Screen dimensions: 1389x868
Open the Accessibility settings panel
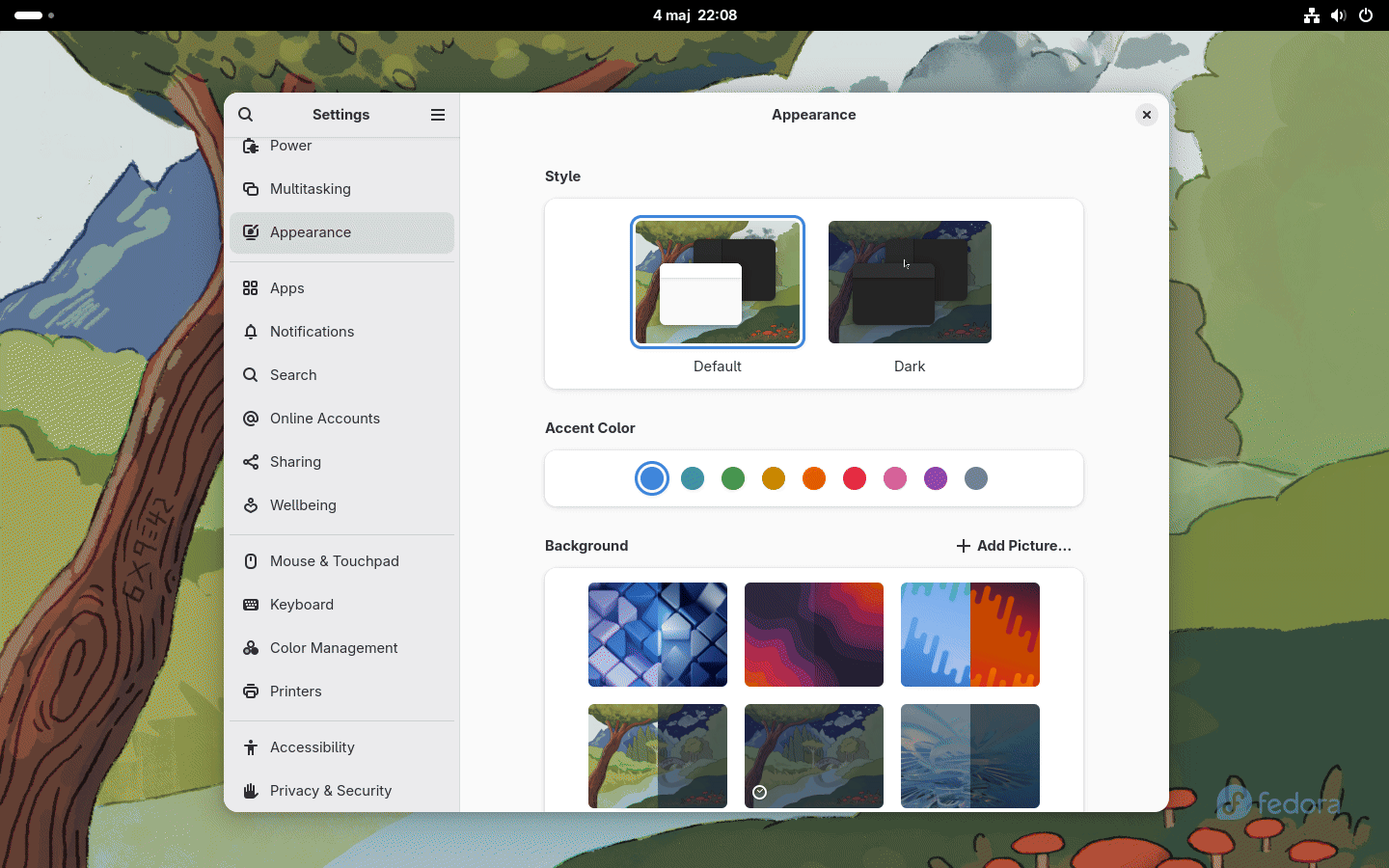coord(341,747)
